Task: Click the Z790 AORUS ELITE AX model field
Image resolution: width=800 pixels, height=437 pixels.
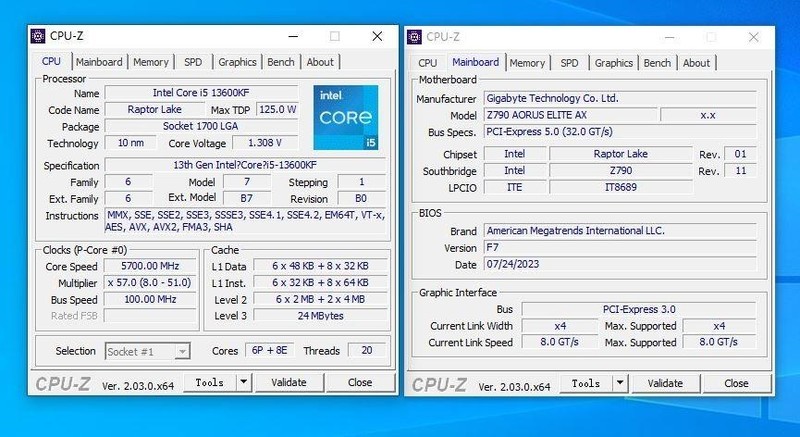Action: (570, 115)
